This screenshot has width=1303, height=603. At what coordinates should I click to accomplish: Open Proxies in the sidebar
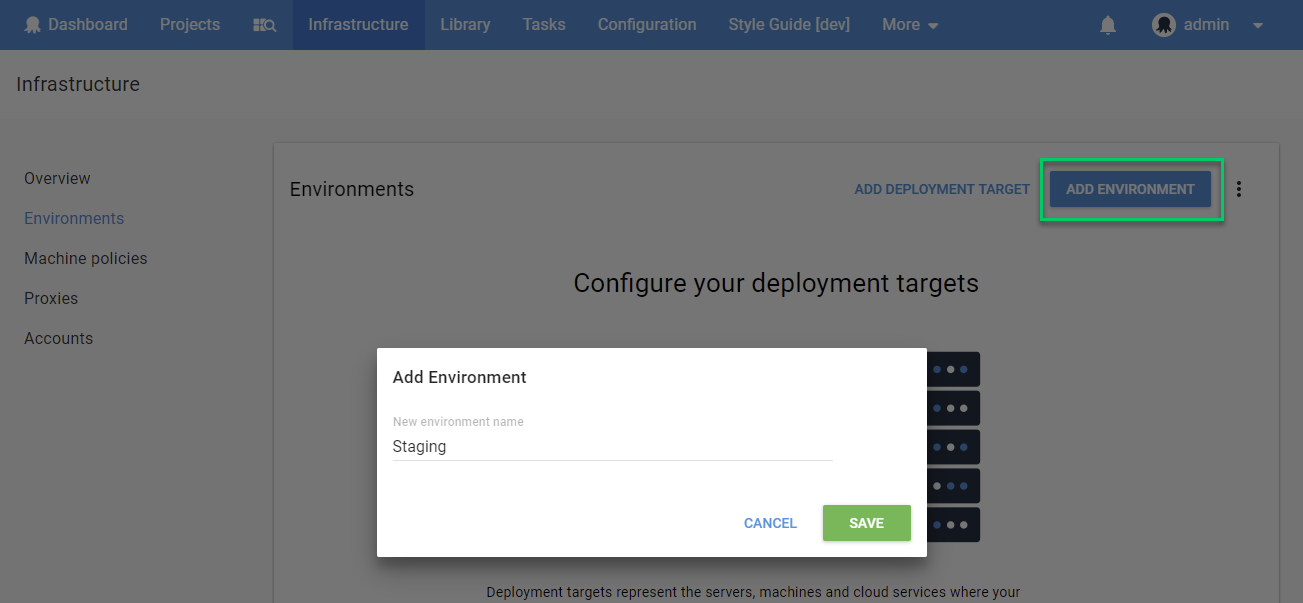(51, 298)
